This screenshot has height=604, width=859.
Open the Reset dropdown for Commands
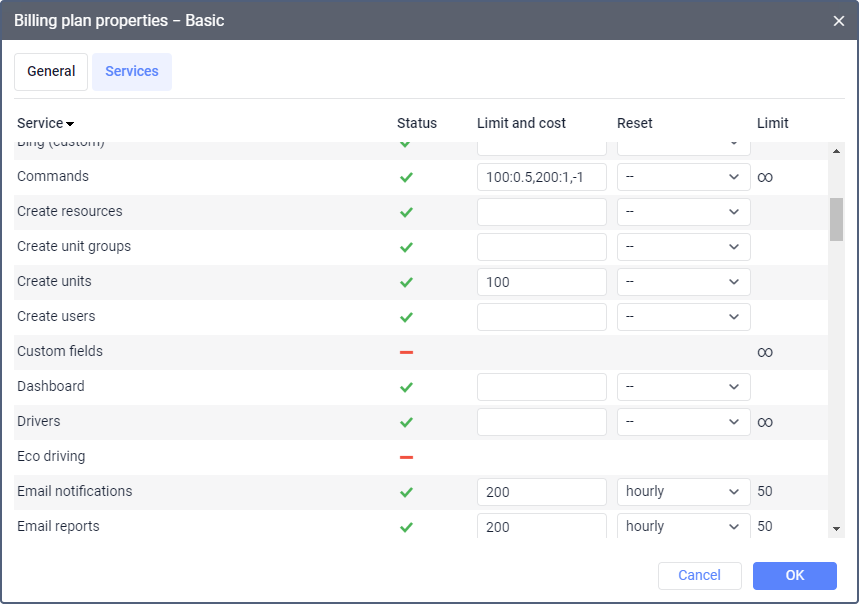coord(683,177)
